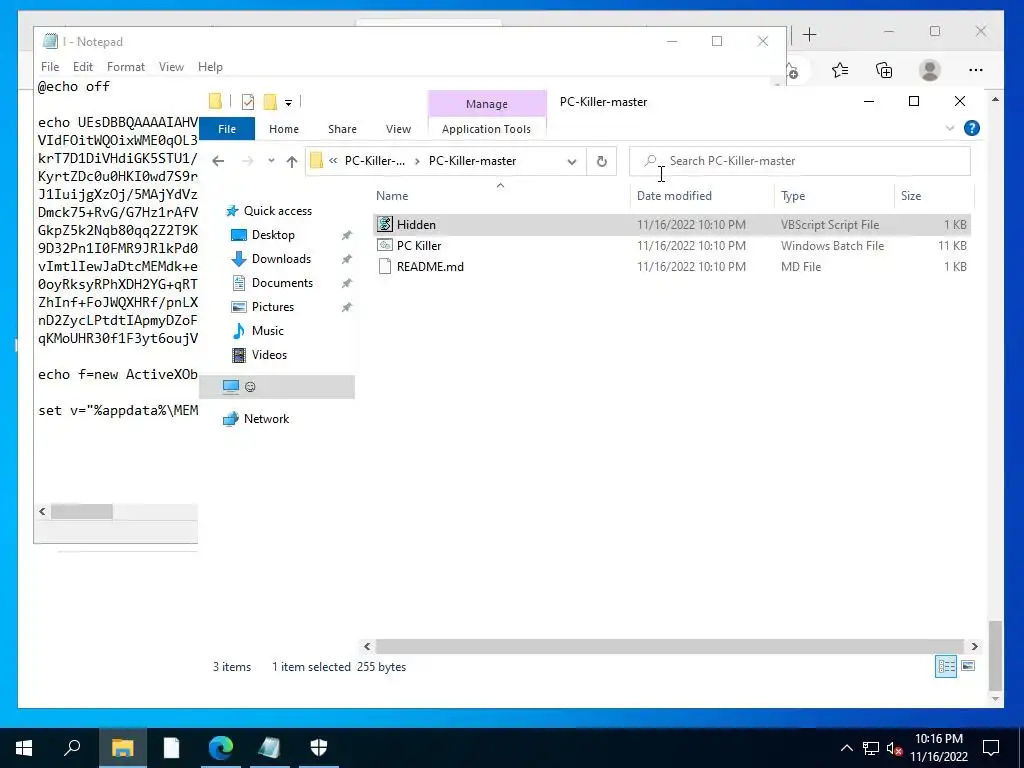Click in Search PC-Killer-master box
The height and width of the screenshot is (768, 1024).
tap(799, 161)
